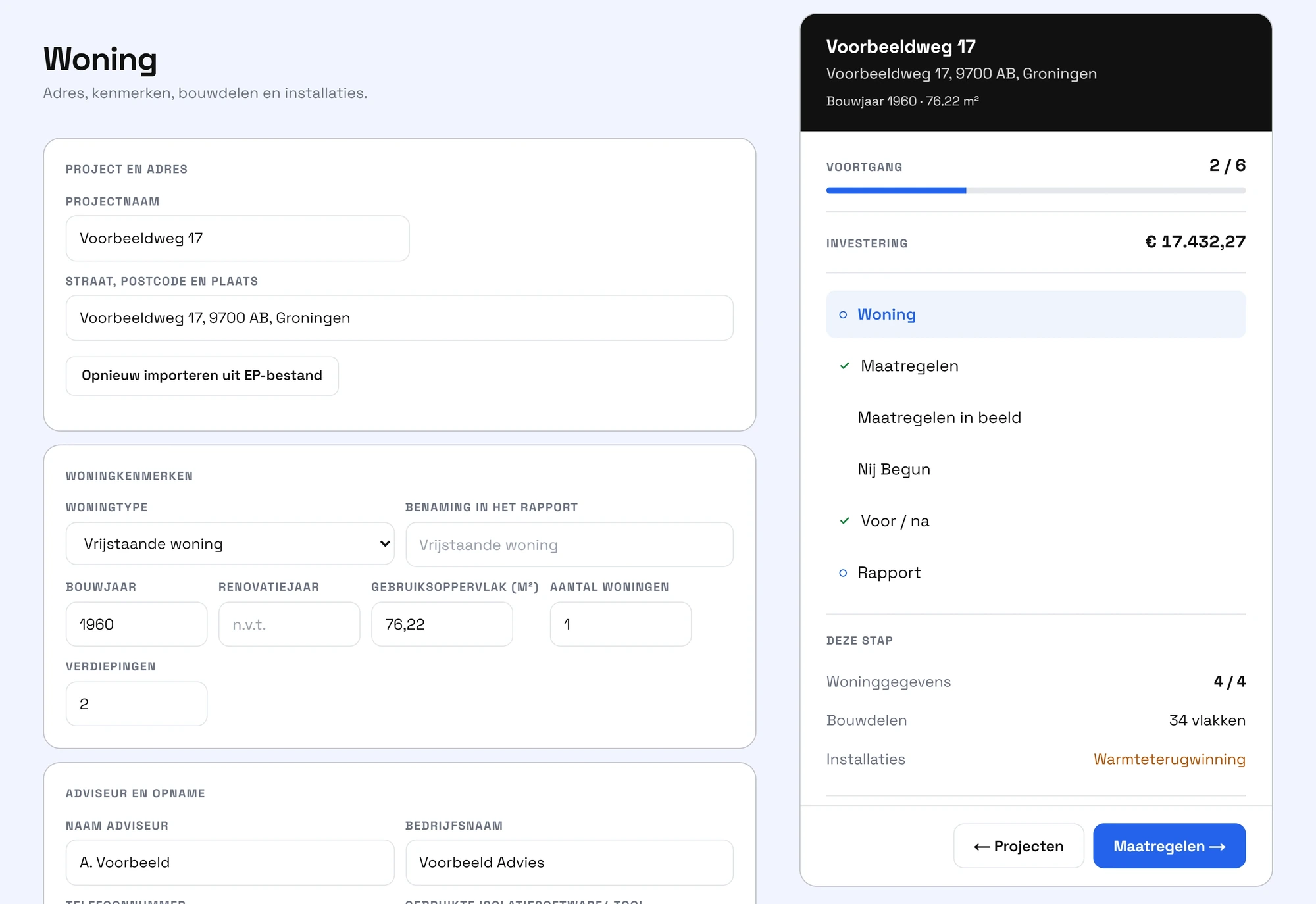
Task: Go to the Maatregelen step
Action: coord(1036,366)
